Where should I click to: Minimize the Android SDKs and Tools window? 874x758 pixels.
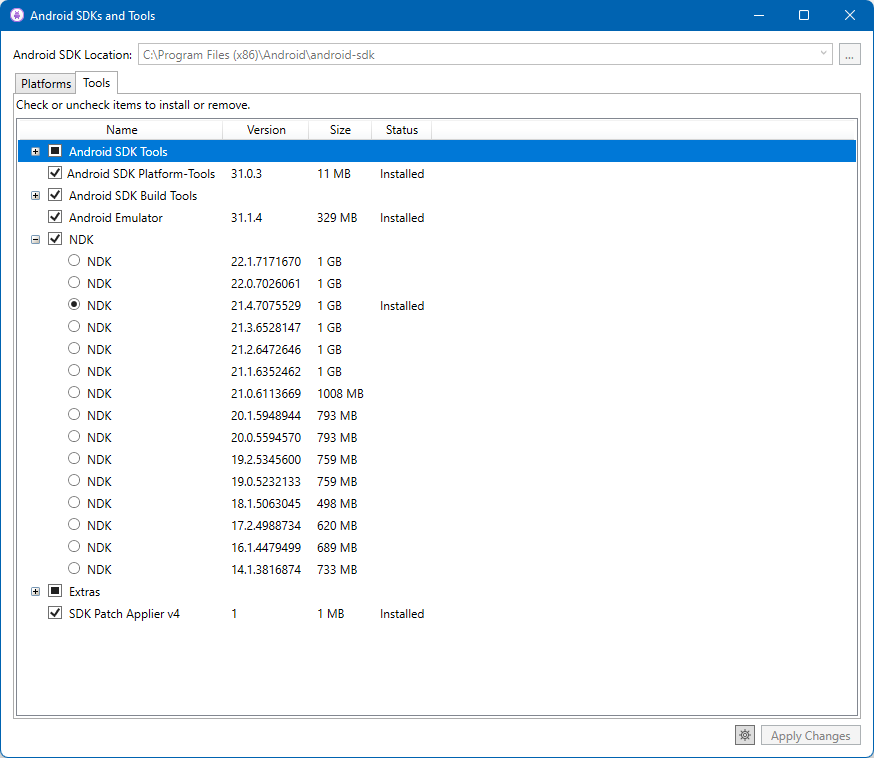point(759,15)
